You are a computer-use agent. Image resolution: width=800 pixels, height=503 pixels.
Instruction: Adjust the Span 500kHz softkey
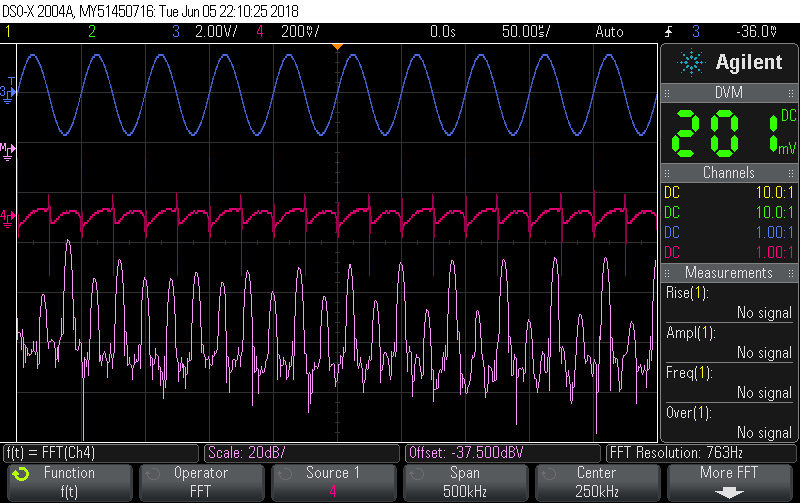click(x=465, y=482)
